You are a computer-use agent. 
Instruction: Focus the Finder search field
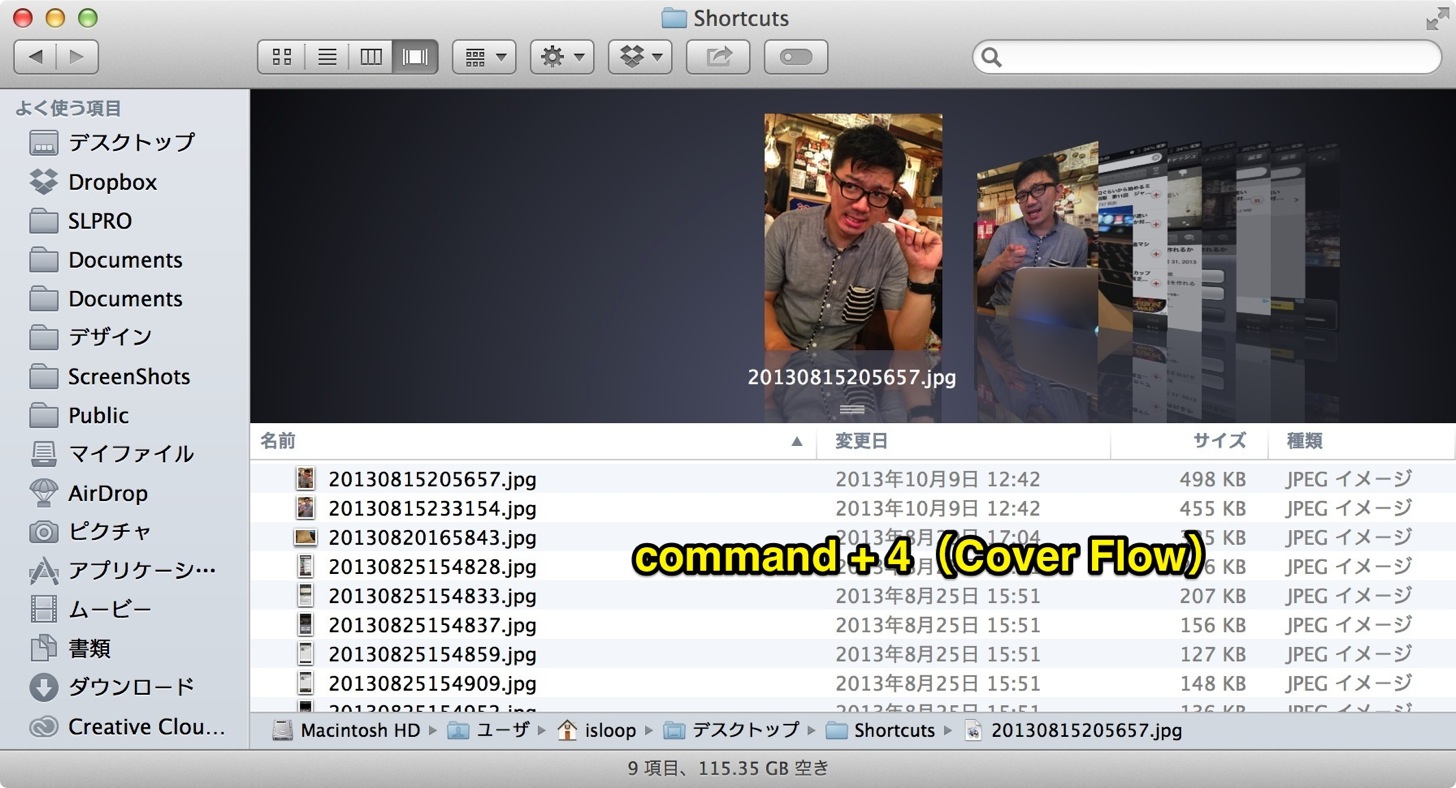[1207, 57]
